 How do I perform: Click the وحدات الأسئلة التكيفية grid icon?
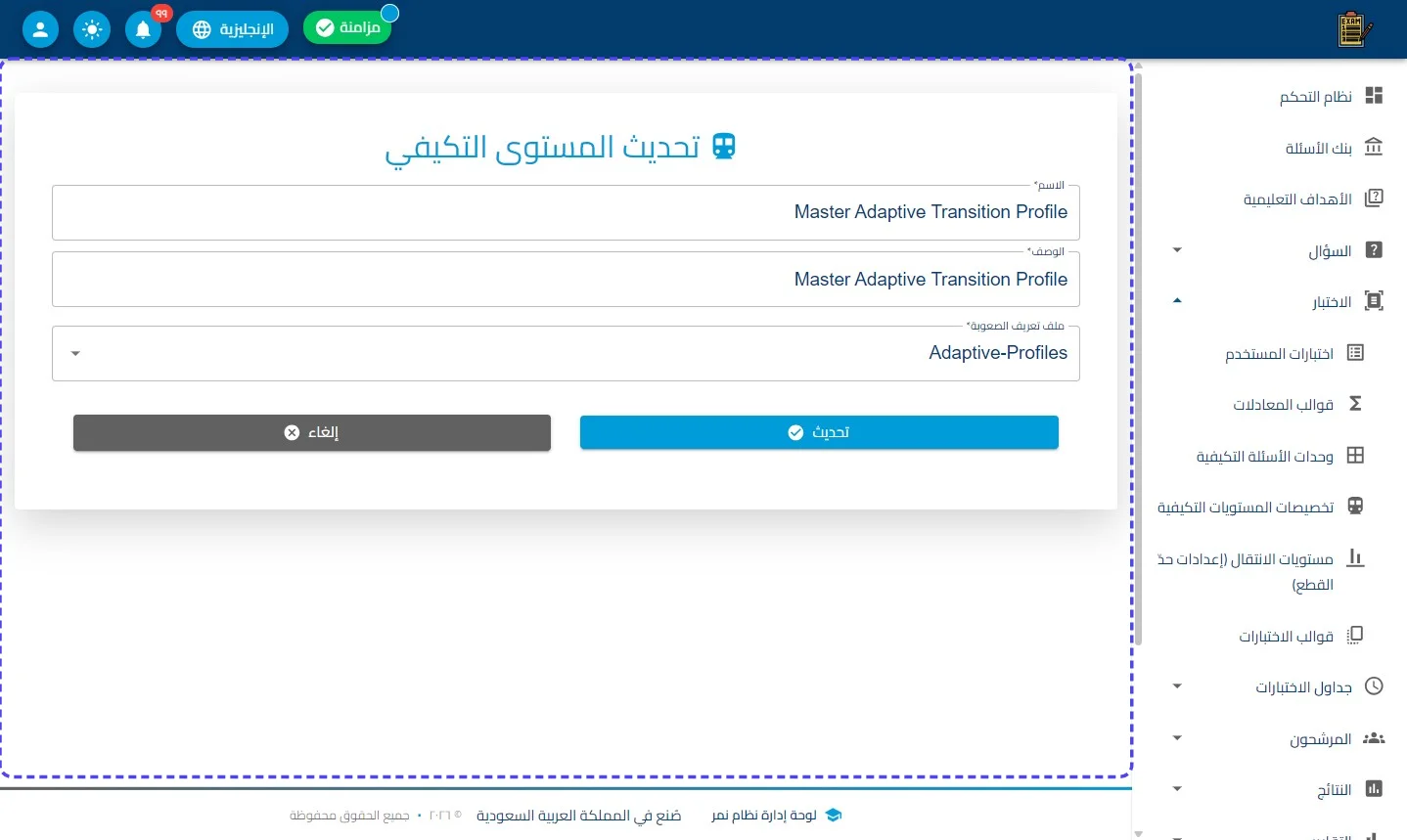tap(1355, 455)
